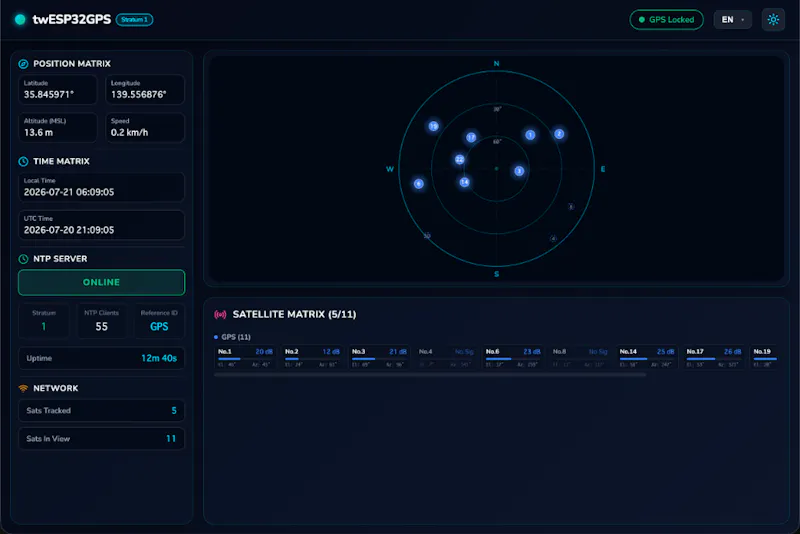This screenshot has height=534, width=800.
Task: Click the twESP32GPS title
Action: (71, 19)
